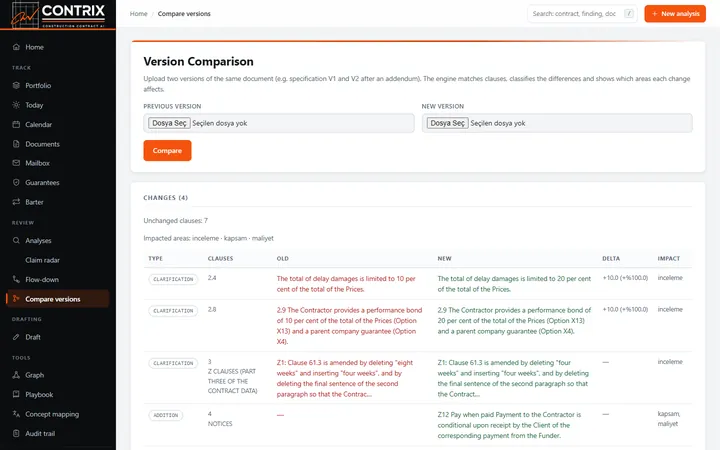Open Graph tool icon in sidebar
Viewport: 720px width, 450px height.
[x=16, y=375]
